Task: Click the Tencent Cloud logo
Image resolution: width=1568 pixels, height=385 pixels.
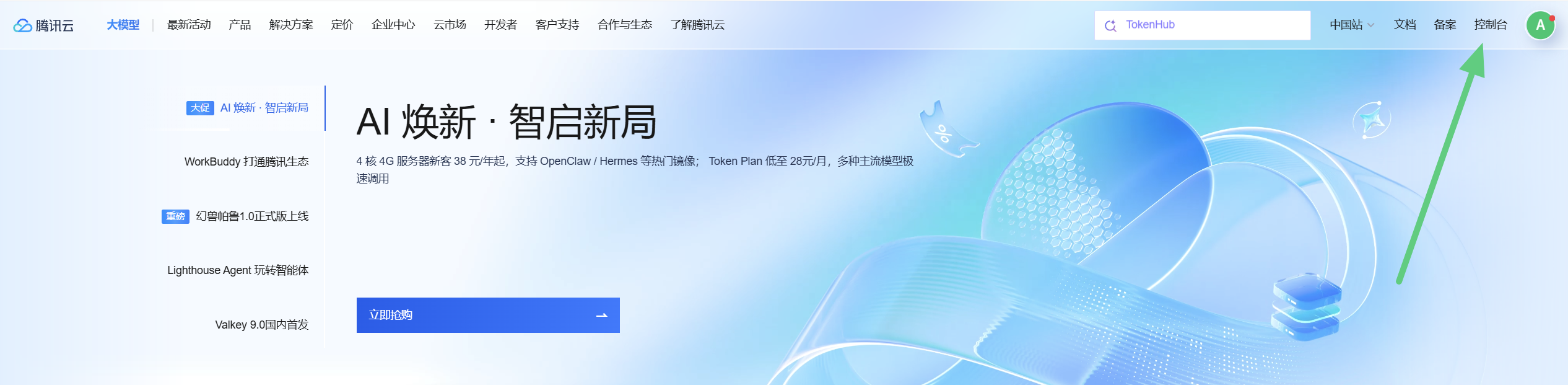Action: [x=43, y=25]
